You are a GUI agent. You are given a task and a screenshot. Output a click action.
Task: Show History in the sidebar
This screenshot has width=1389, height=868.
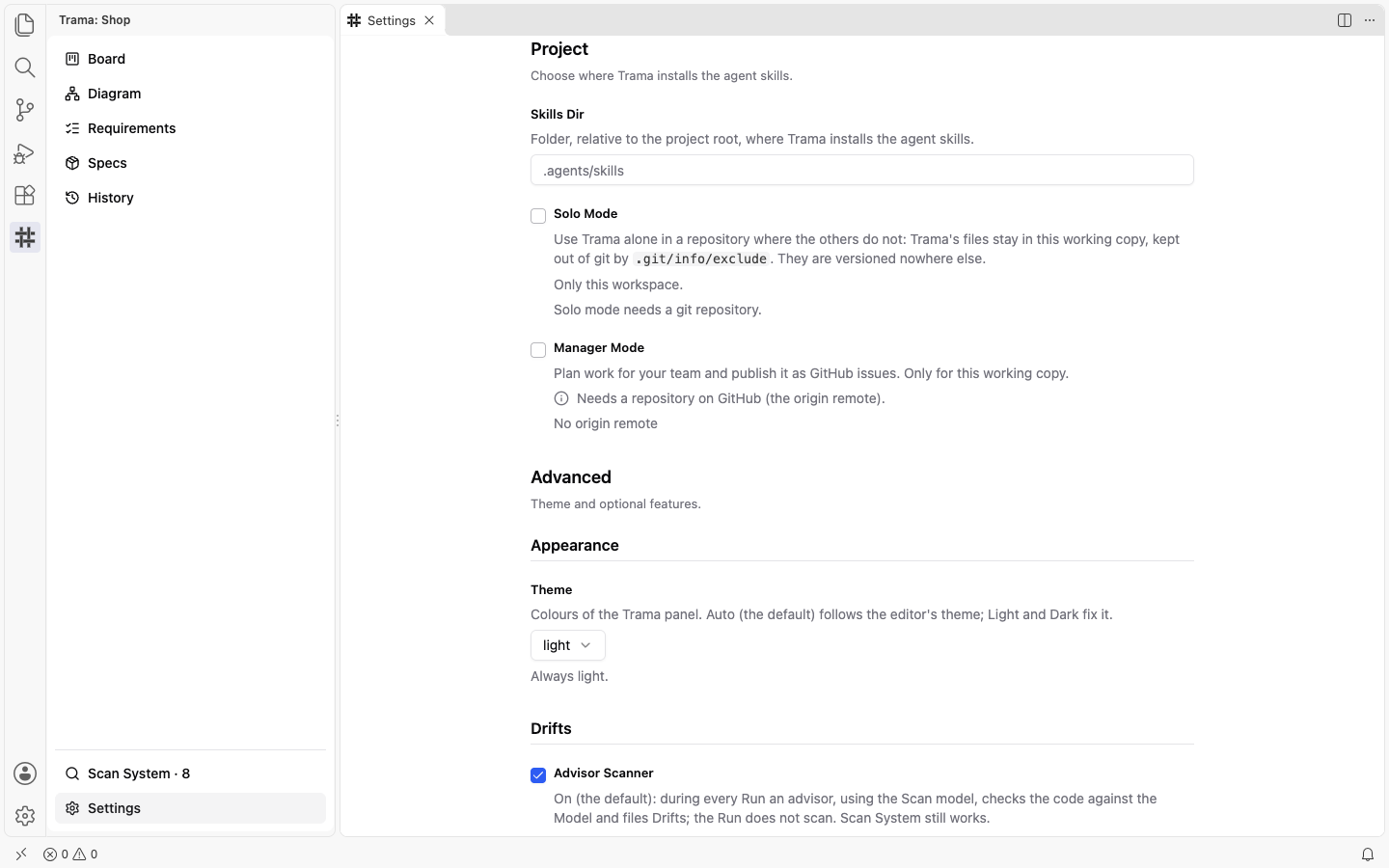(190, 198)
